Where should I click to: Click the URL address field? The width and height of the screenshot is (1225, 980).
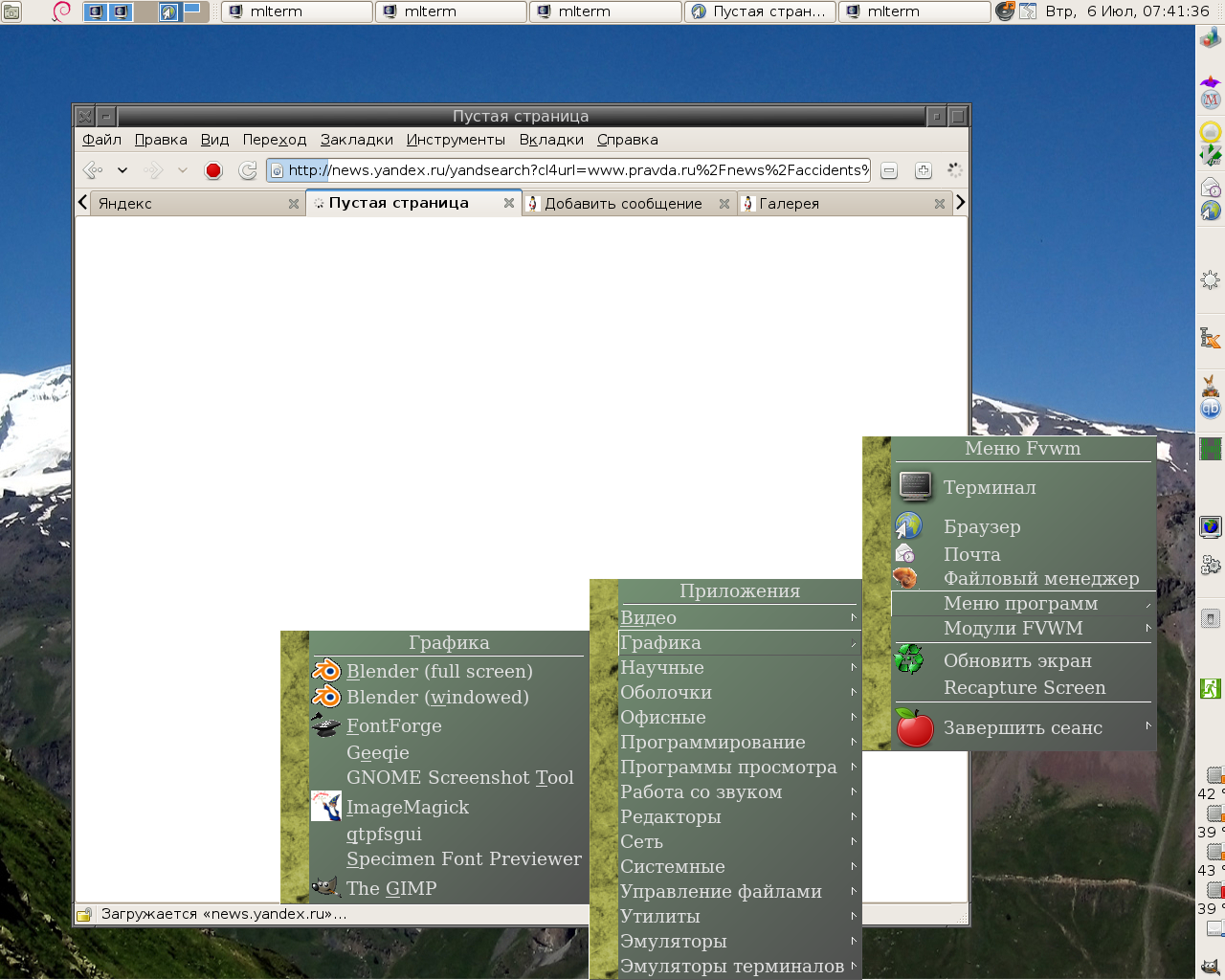click(593, 170)
